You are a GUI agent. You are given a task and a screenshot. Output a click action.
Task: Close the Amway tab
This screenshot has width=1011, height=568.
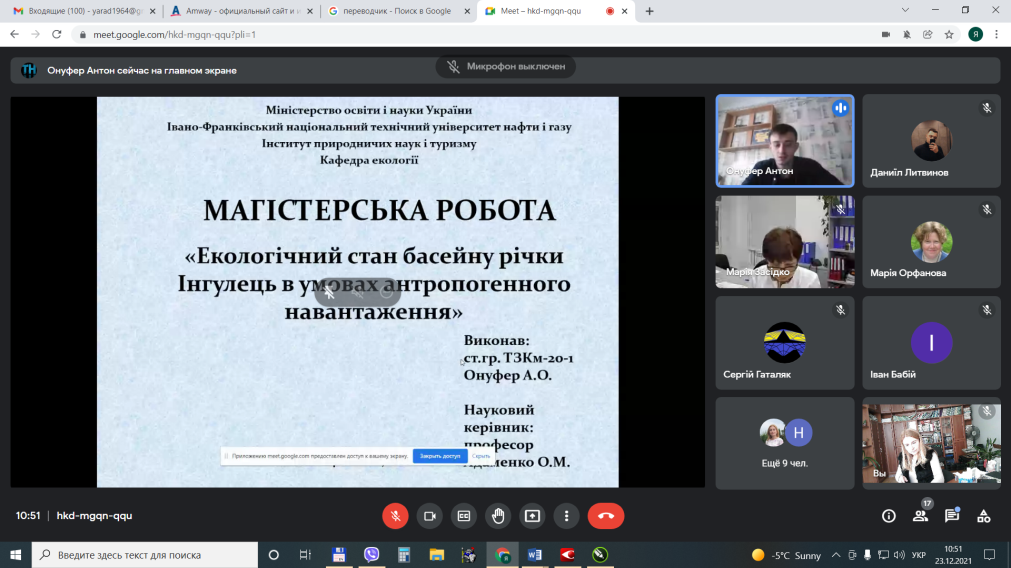pos(310,11)
